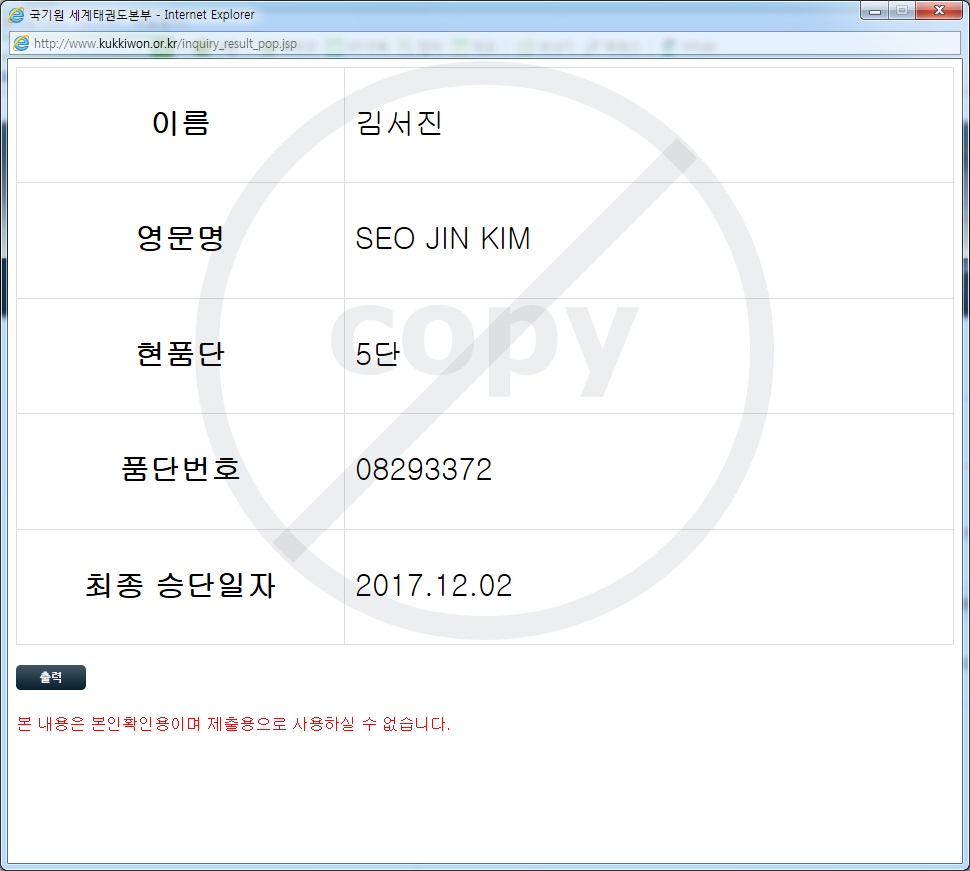Click the disabled maximize window button
970x871 pixels.
point(902,11)
